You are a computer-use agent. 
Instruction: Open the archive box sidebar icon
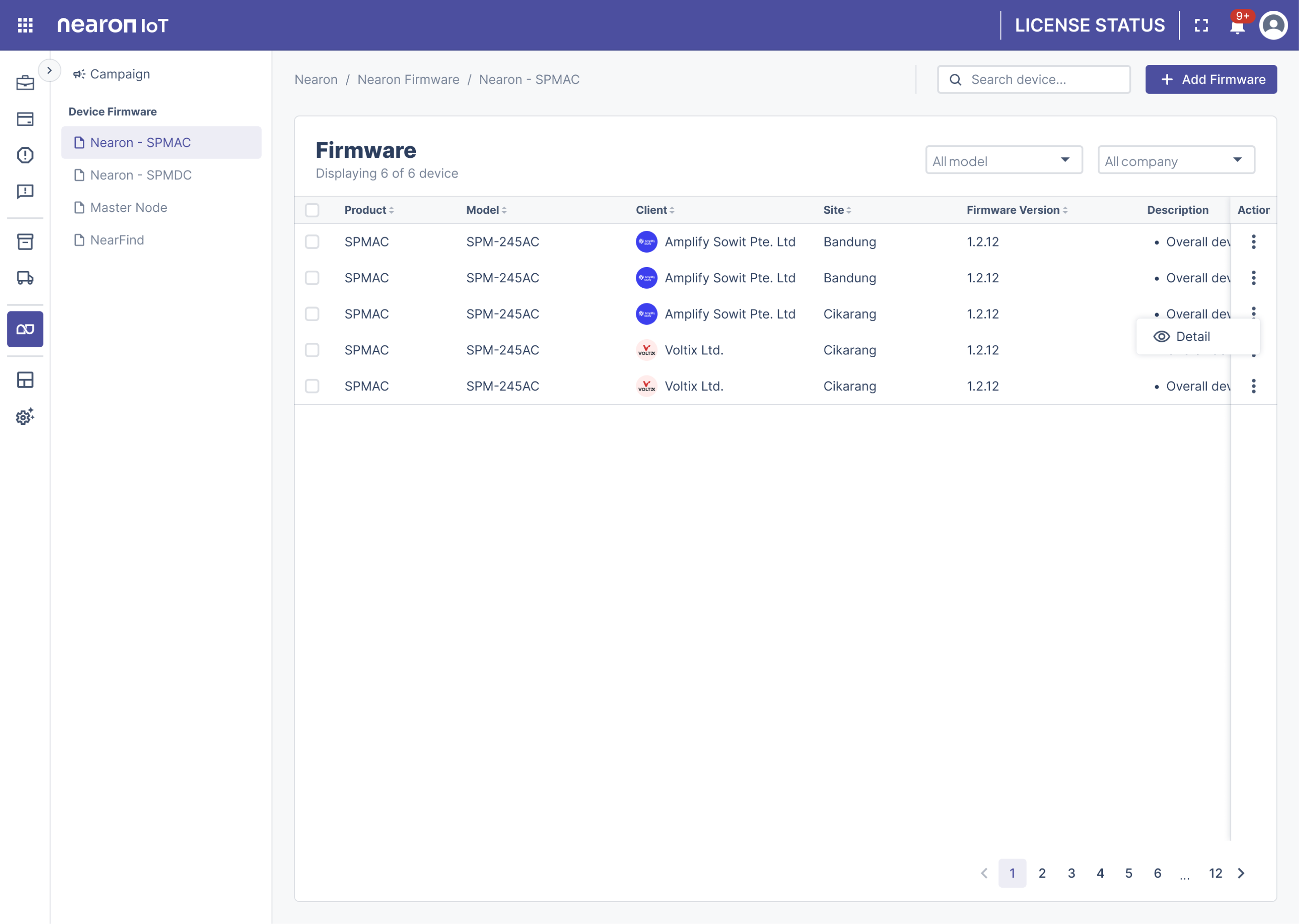click(25, 241)
